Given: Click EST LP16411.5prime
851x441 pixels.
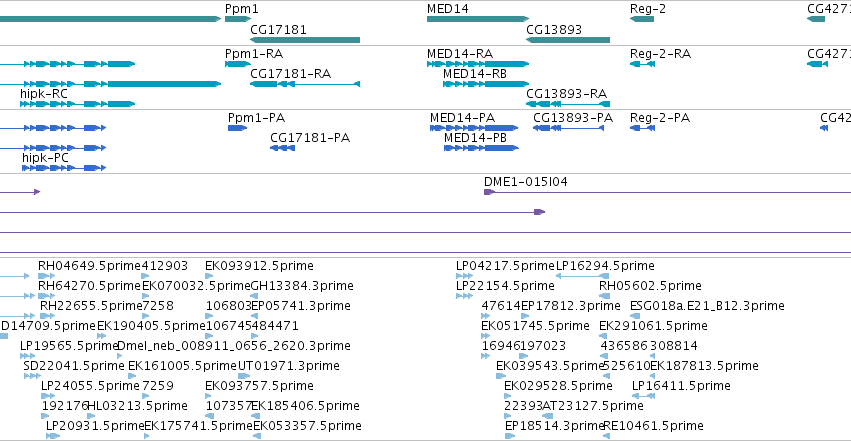Looking at the screenshot, I should (x=681, y=386).
